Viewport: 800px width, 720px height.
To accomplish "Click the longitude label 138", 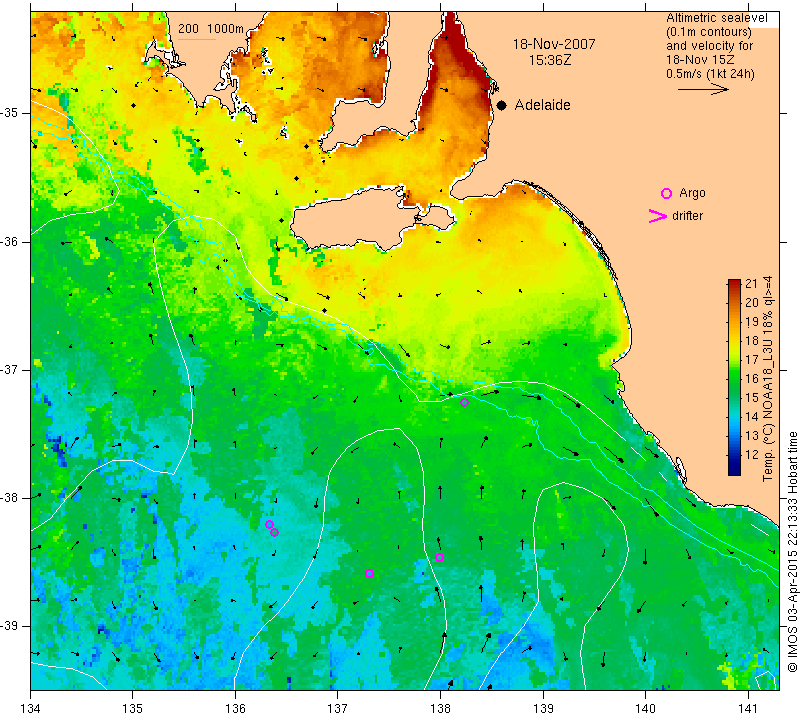I will (440, 708).
